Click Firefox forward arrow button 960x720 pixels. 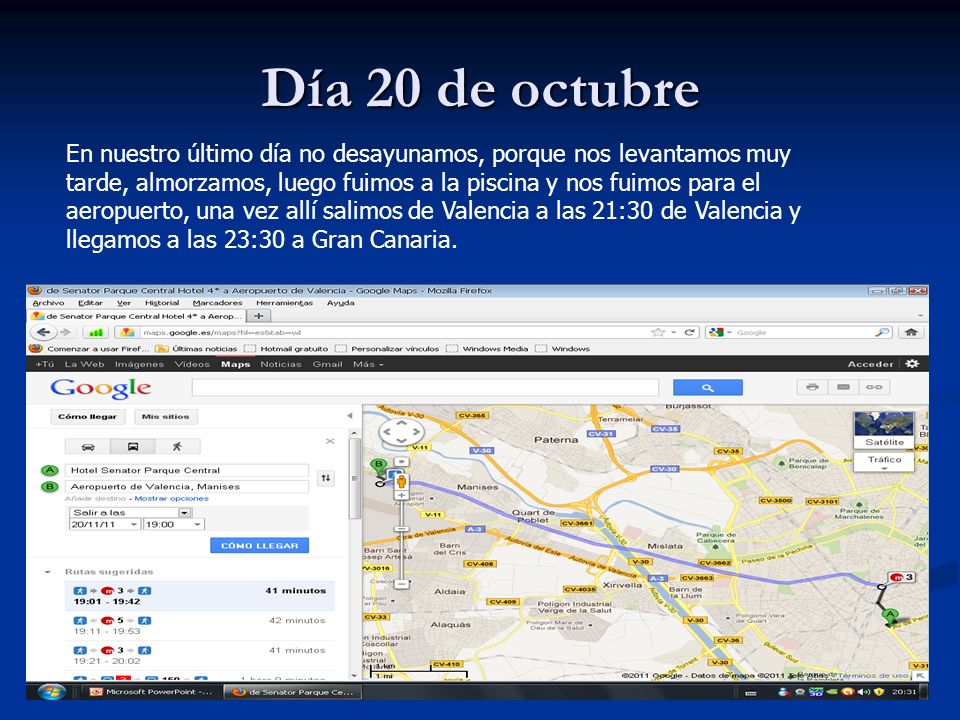point(66,332)
